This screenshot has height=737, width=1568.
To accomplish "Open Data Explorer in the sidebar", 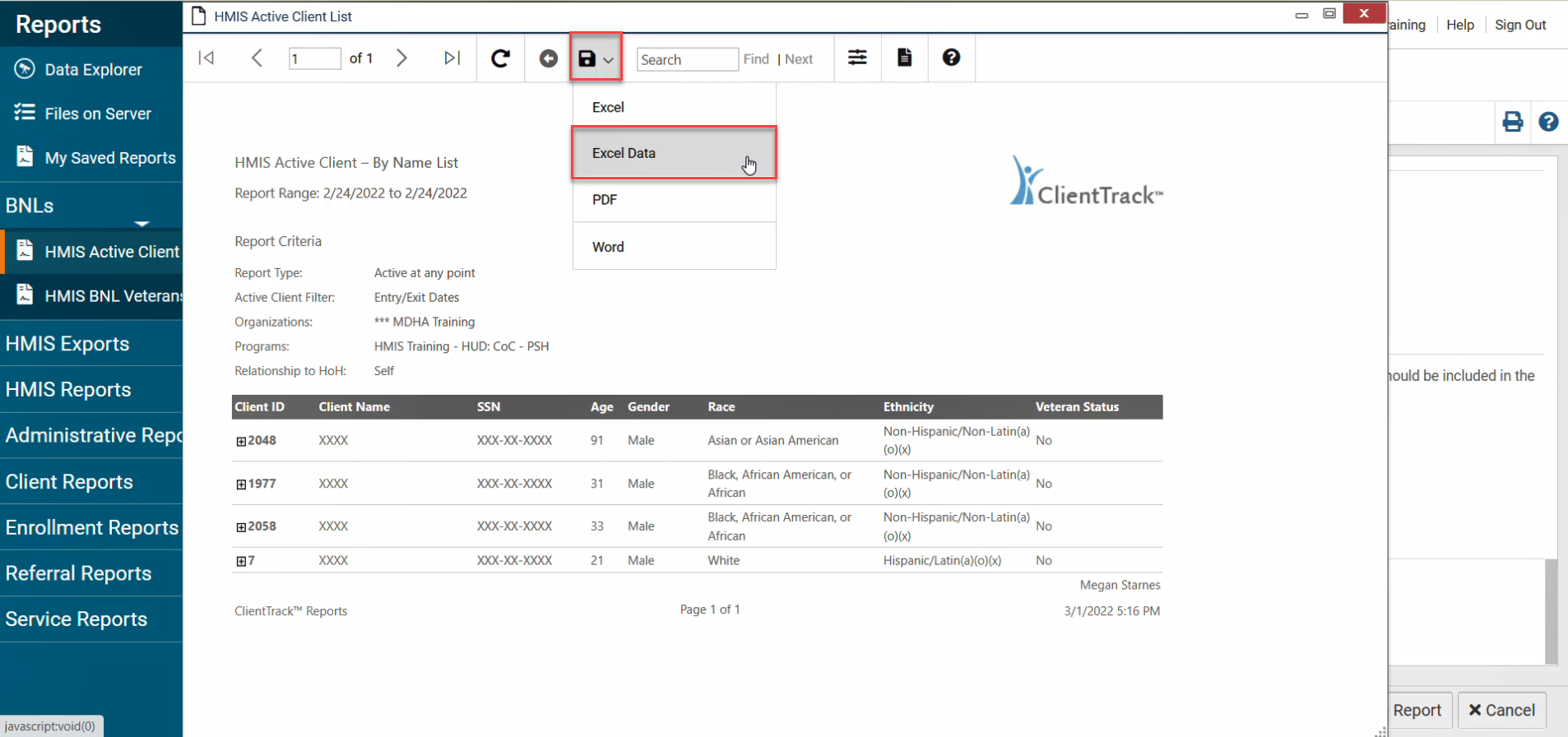I will [93, 70].
